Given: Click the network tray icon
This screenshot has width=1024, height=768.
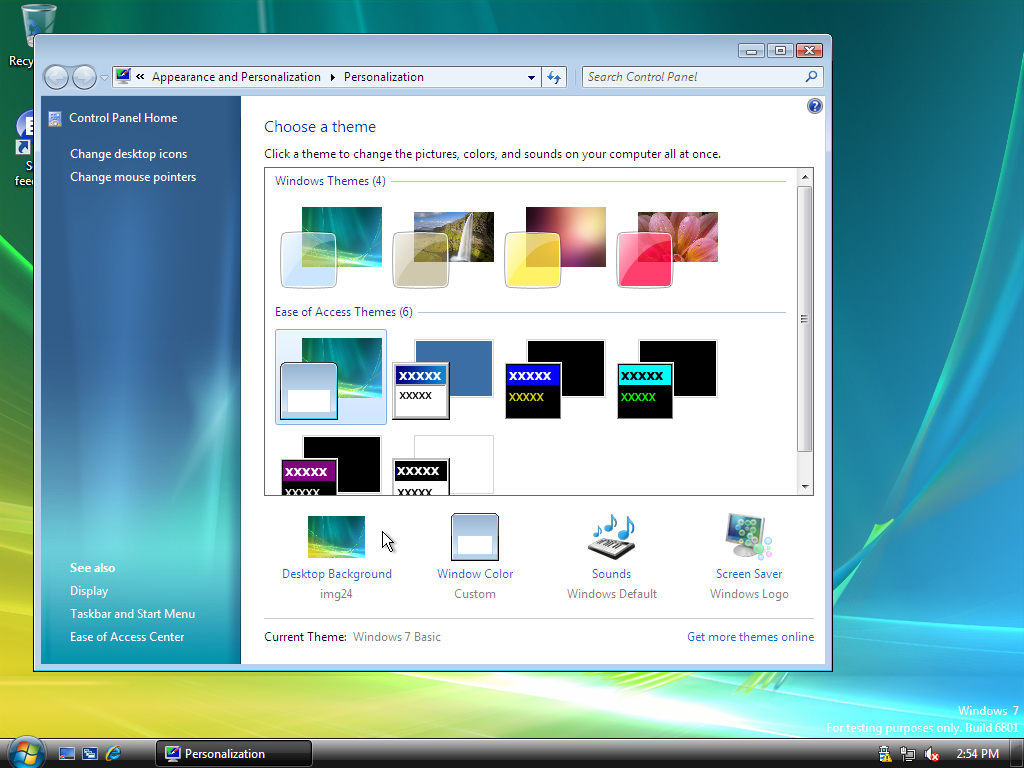Looking at the screenshot, I should [x=908, y=754].
